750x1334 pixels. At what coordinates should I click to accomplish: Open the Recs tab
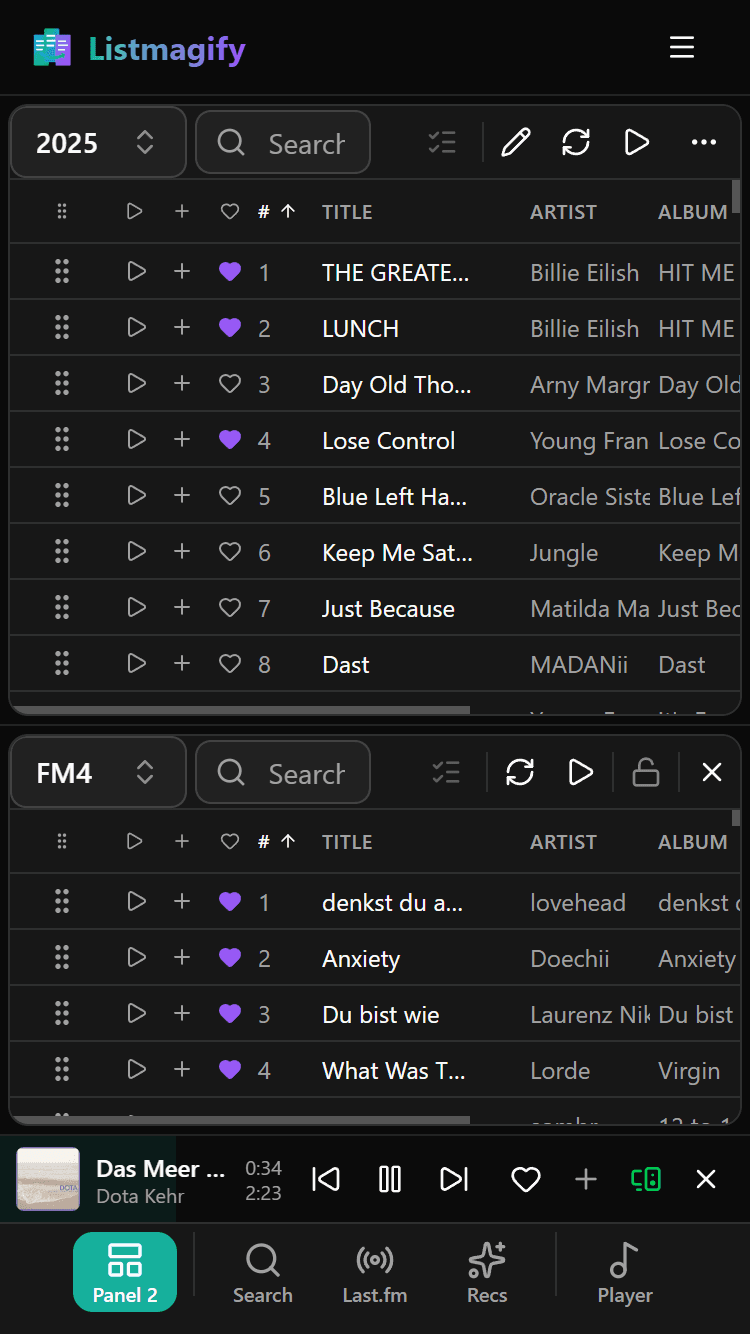(487, 1272)
